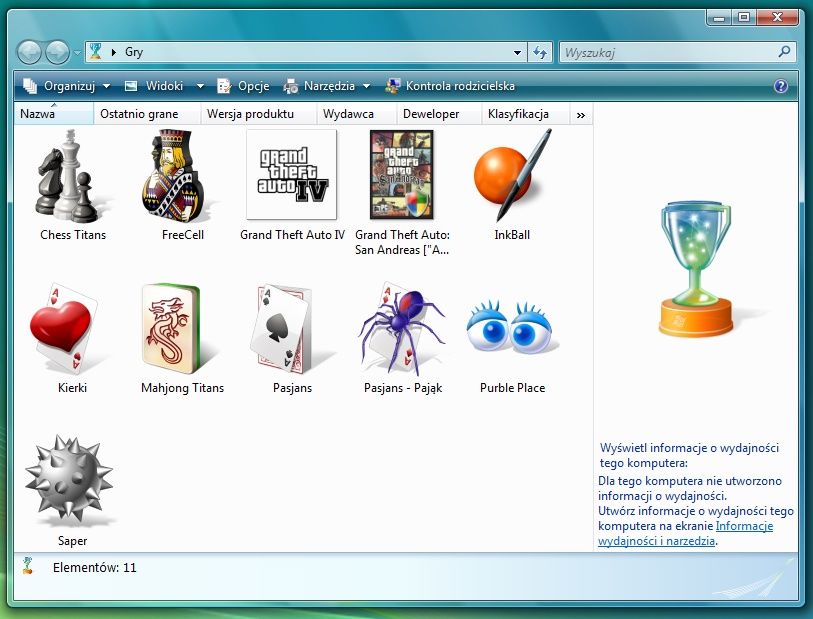Click the Saper label
The height and width of the screenshot is (619, 813).
click(x=73, y=541)
